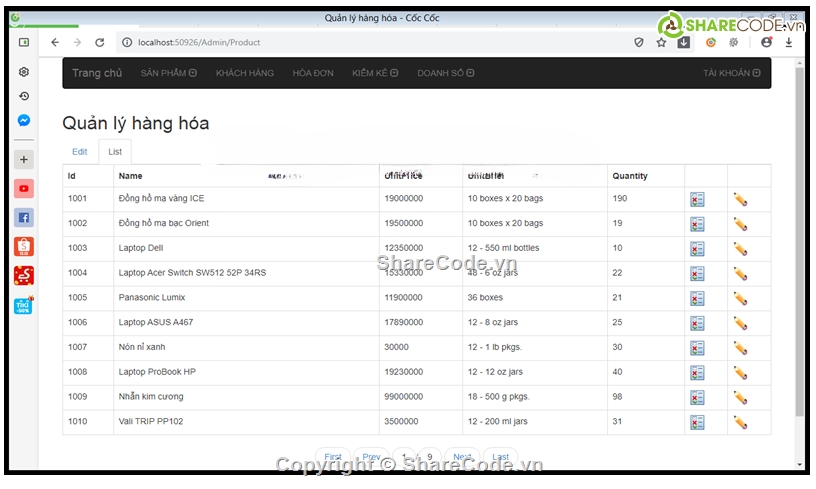
Task: Go to Trang chủ home link
Action: click(x=97, y=73)
